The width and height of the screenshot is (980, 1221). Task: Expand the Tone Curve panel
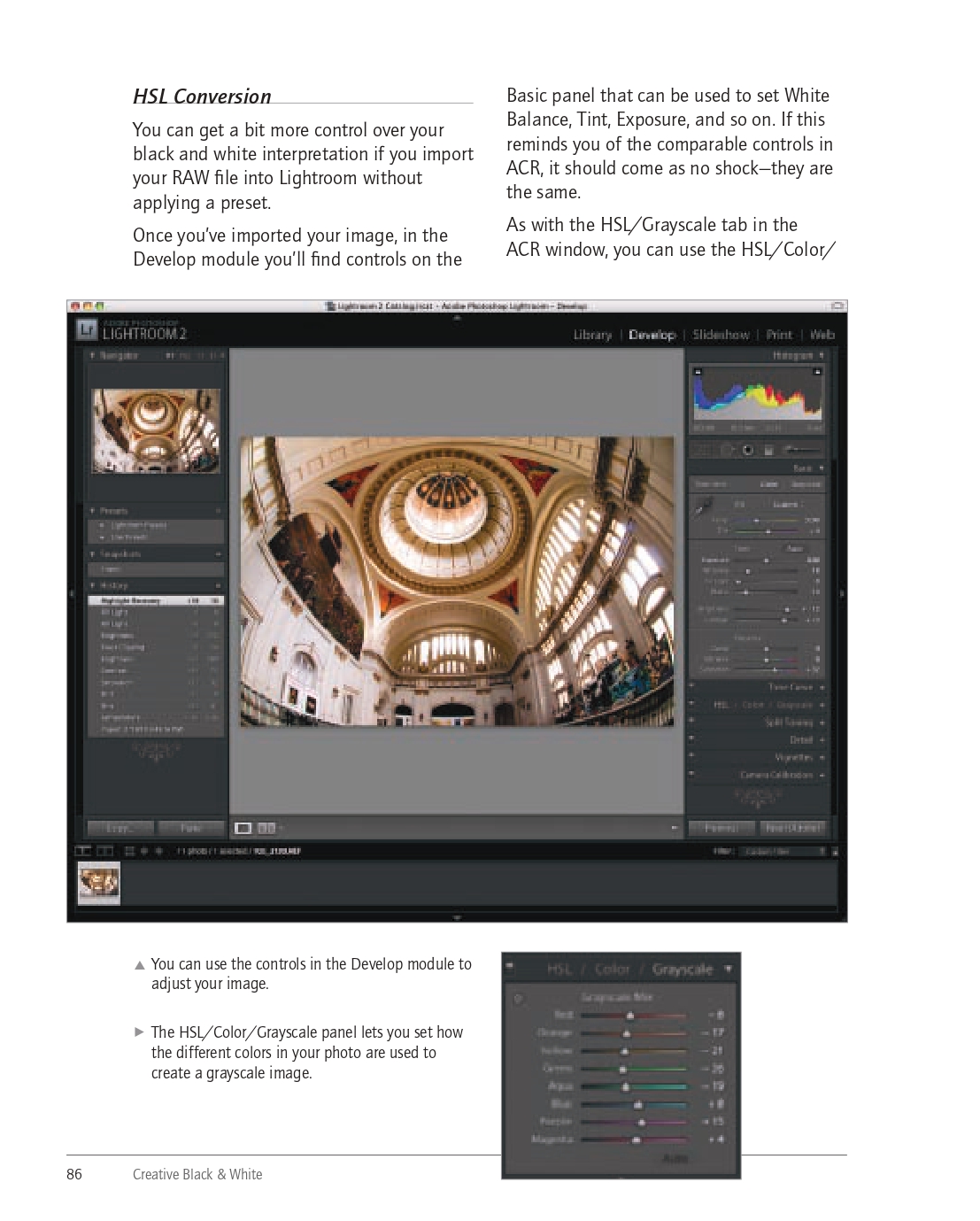click(822, 687)
